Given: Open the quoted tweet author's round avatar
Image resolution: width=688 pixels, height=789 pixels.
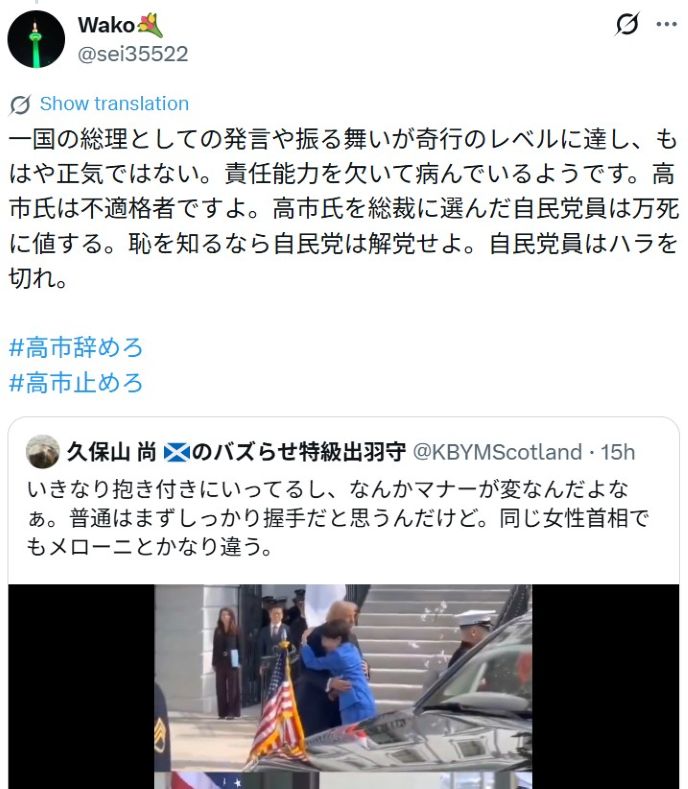Looking at the screenshot, I should [x=43, y=451].
